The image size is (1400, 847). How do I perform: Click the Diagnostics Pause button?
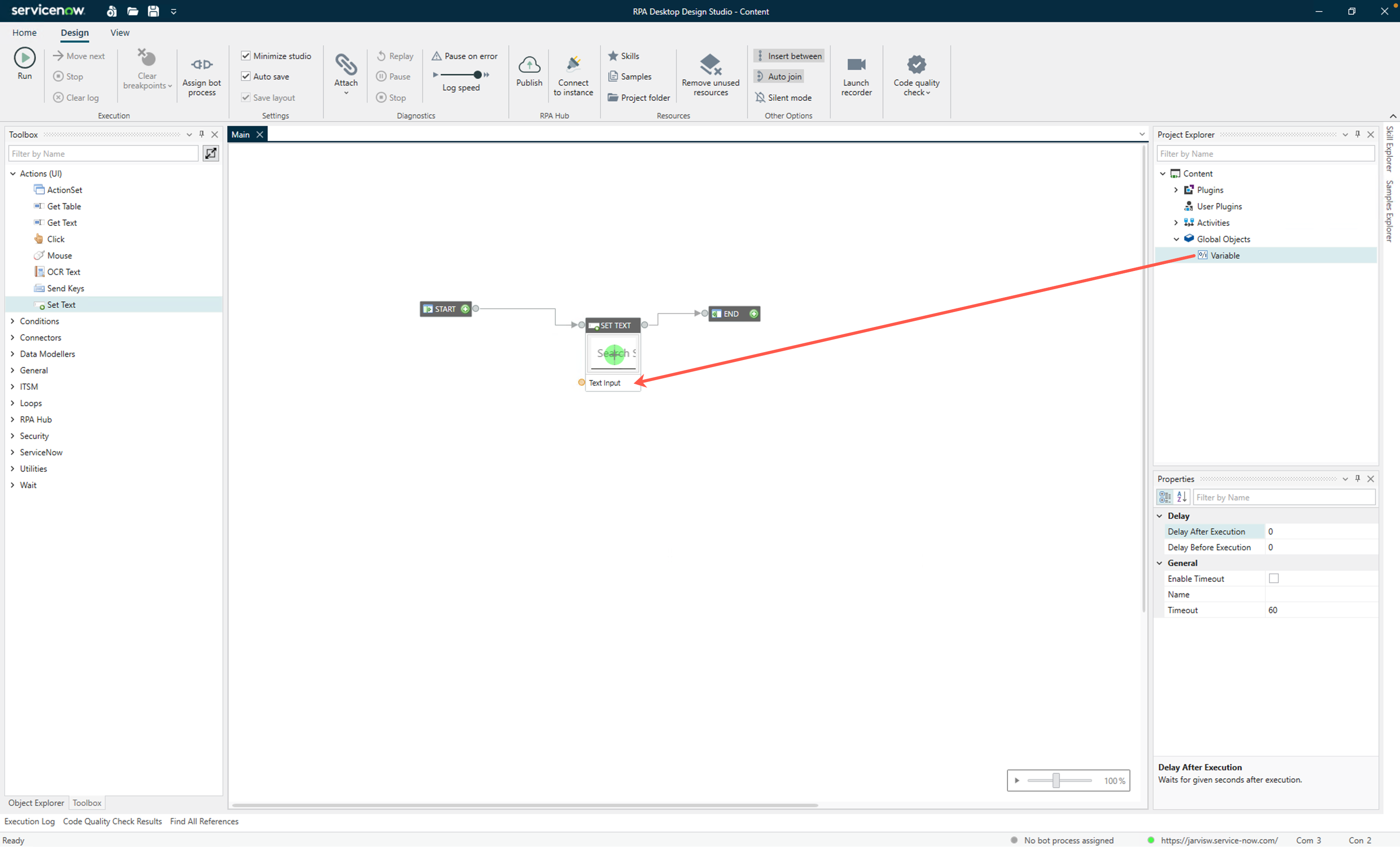click(393, 76)
